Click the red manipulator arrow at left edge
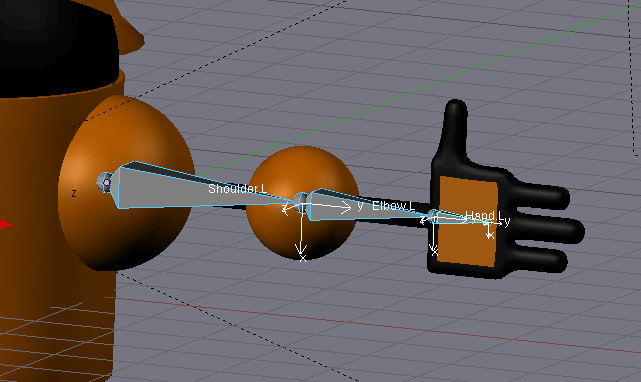This screenshot has width=641, height=382. (5, 224)
